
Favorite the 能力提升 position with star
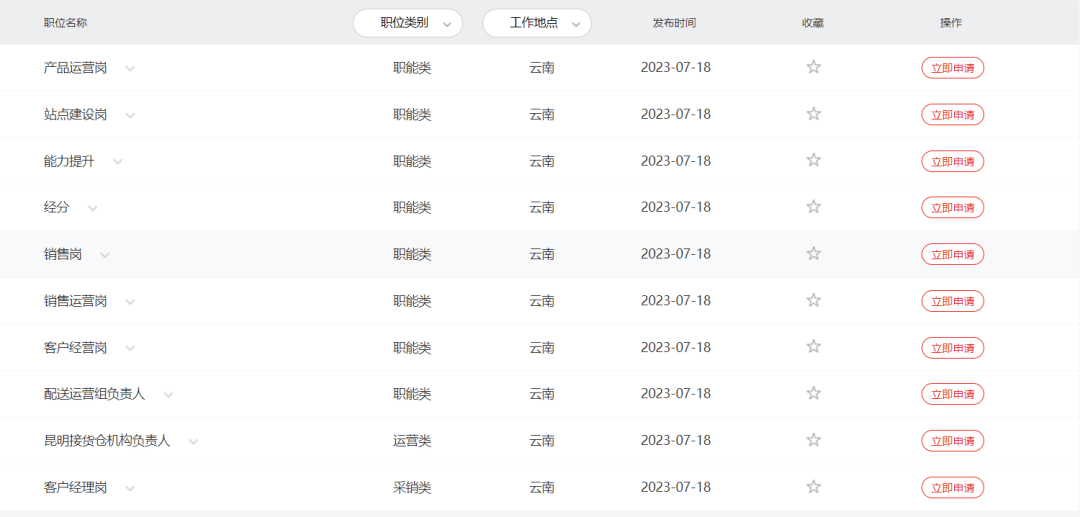point(813,160)
